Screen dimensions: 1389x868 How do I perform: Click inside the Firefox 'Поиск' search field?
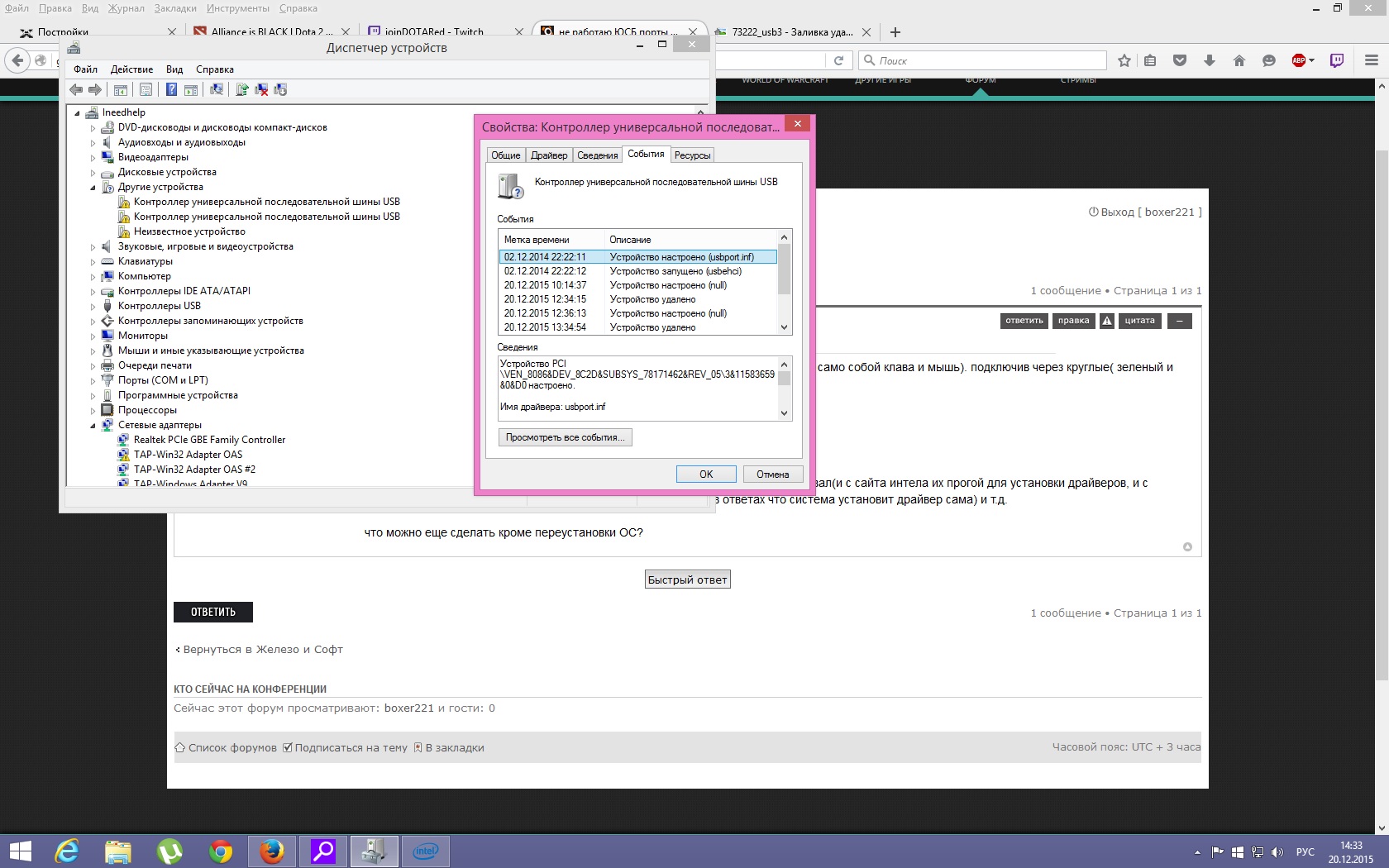(x=982, y=60)
